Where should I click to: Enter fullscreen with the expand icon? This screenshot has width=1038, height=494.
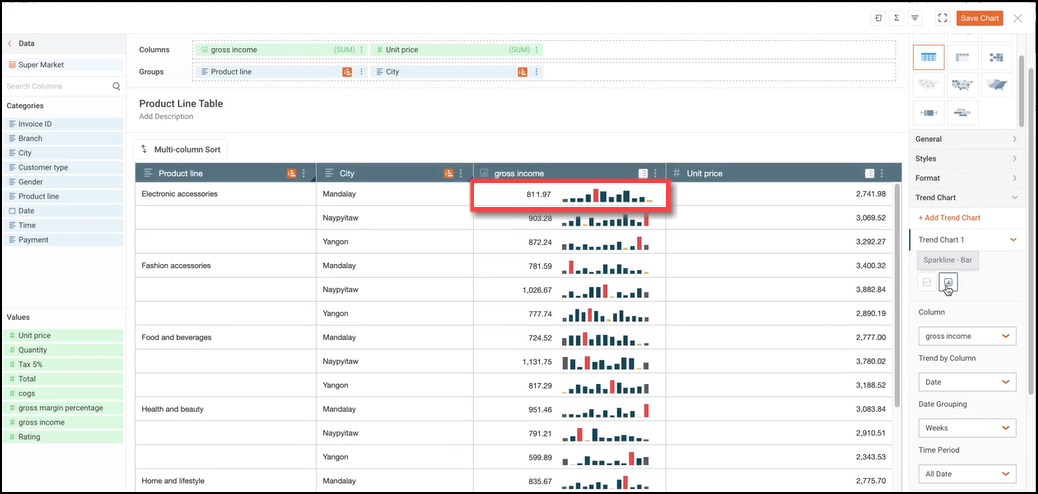[942, 18]
